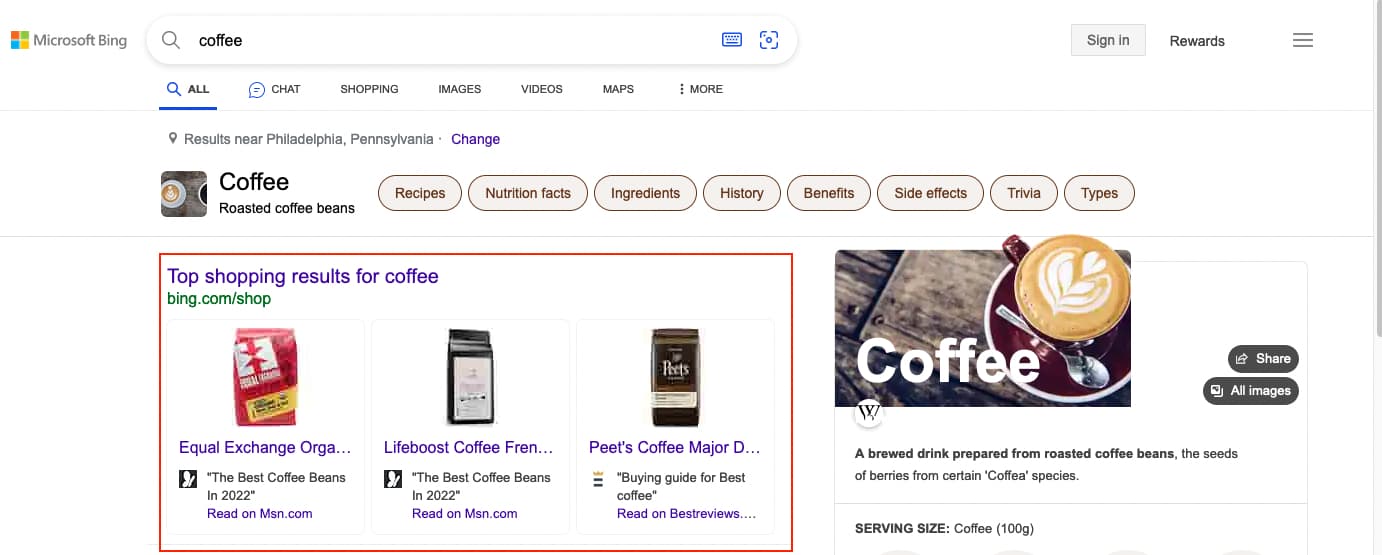Image resolution: width=1382 pixels, height=555 pixels.
Task: Click Change location link
Action: pyautogui.click(x=475, y=139)
